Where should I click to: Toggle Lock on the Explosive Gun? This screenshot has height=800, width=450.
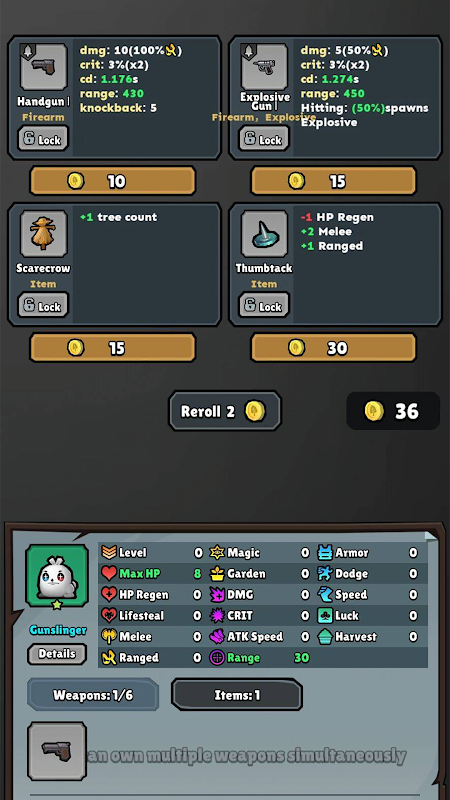pyautogui.click(x=264, y=138)
